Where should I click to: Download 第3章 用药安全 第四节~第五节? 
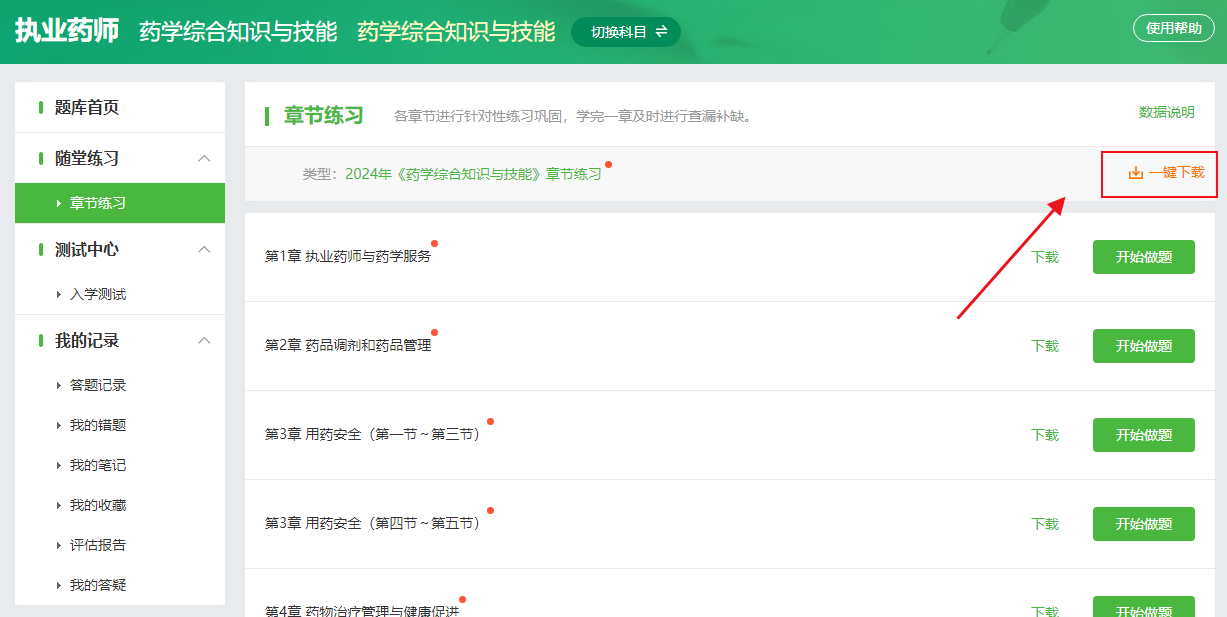pos(1045,524)
